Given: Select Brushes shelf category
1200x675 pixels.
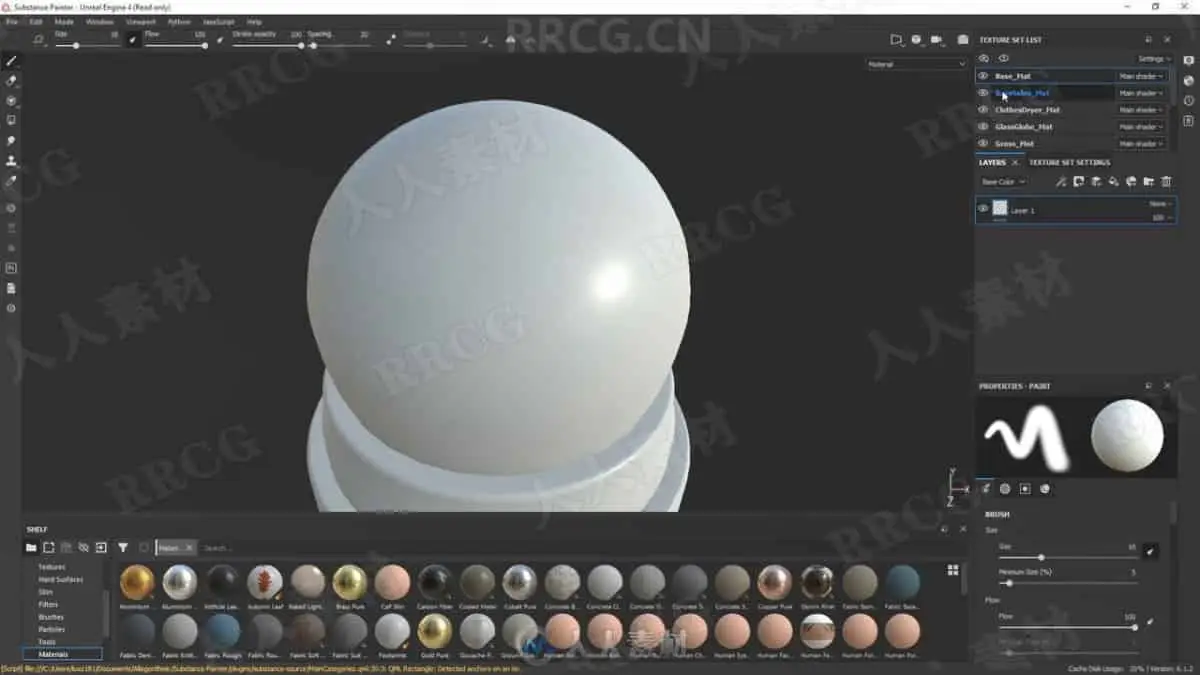Looking at the screenshot, I should click(51, 617).
